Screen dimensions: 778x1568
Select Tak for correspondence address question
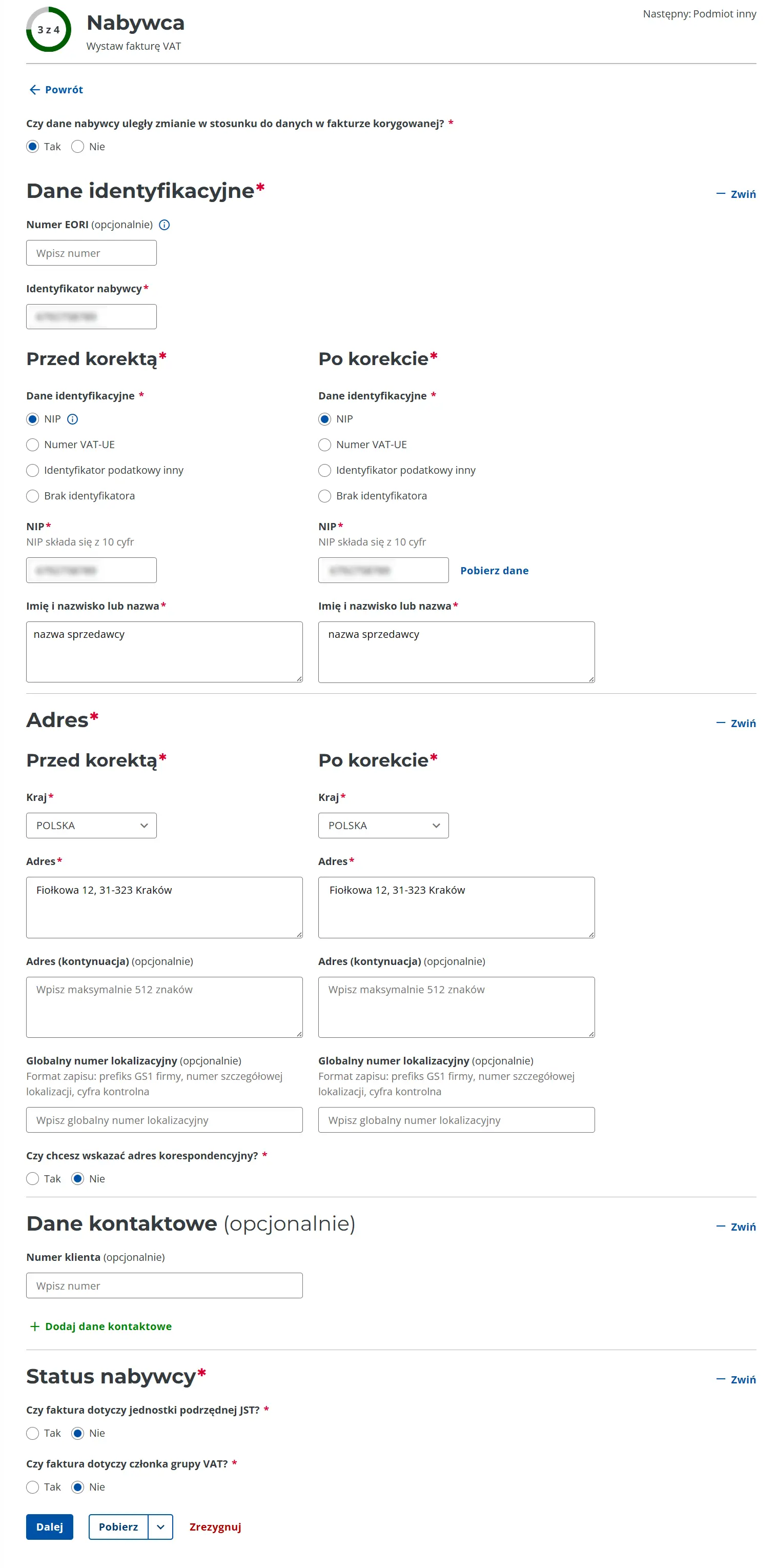(33, 1178)
